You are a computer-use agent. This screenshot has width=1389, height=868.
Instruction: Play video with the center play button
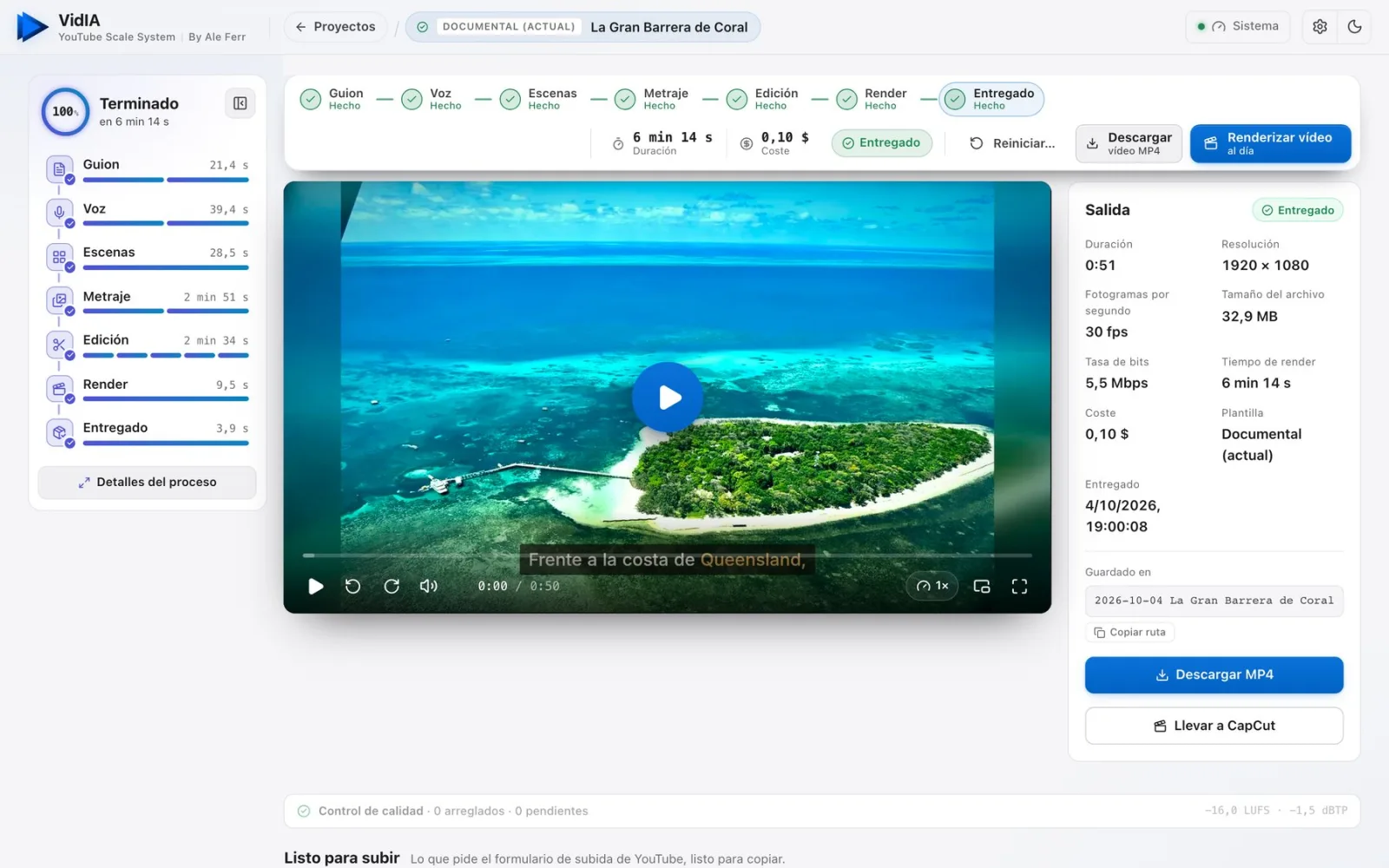667,397
